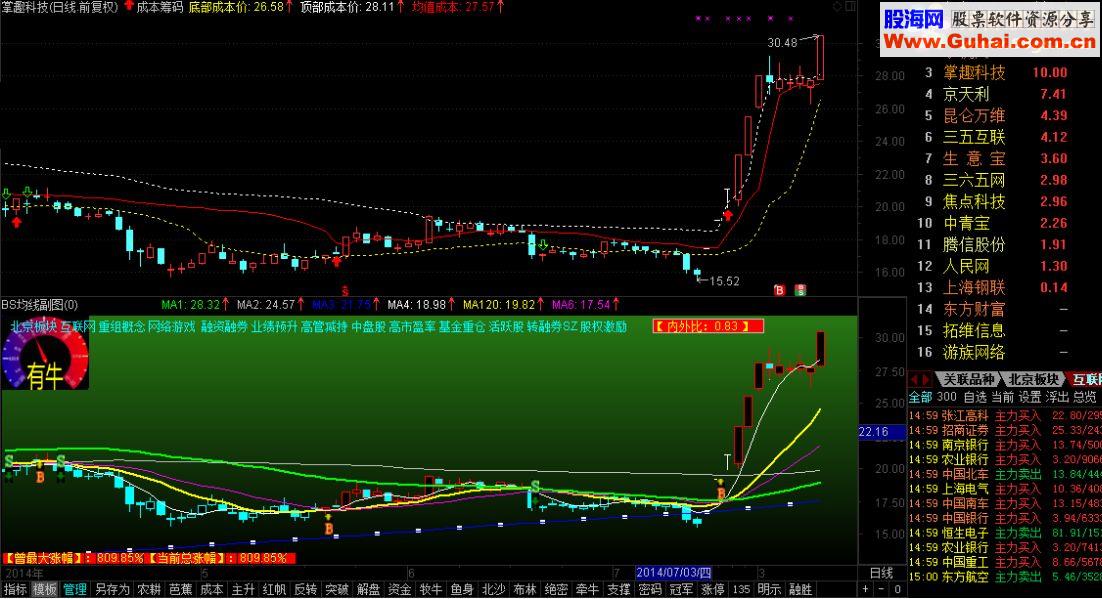This screenshot has height=599, width=1102.
Task: Apply the 突破 template
Action: click(x=337, y=589)
